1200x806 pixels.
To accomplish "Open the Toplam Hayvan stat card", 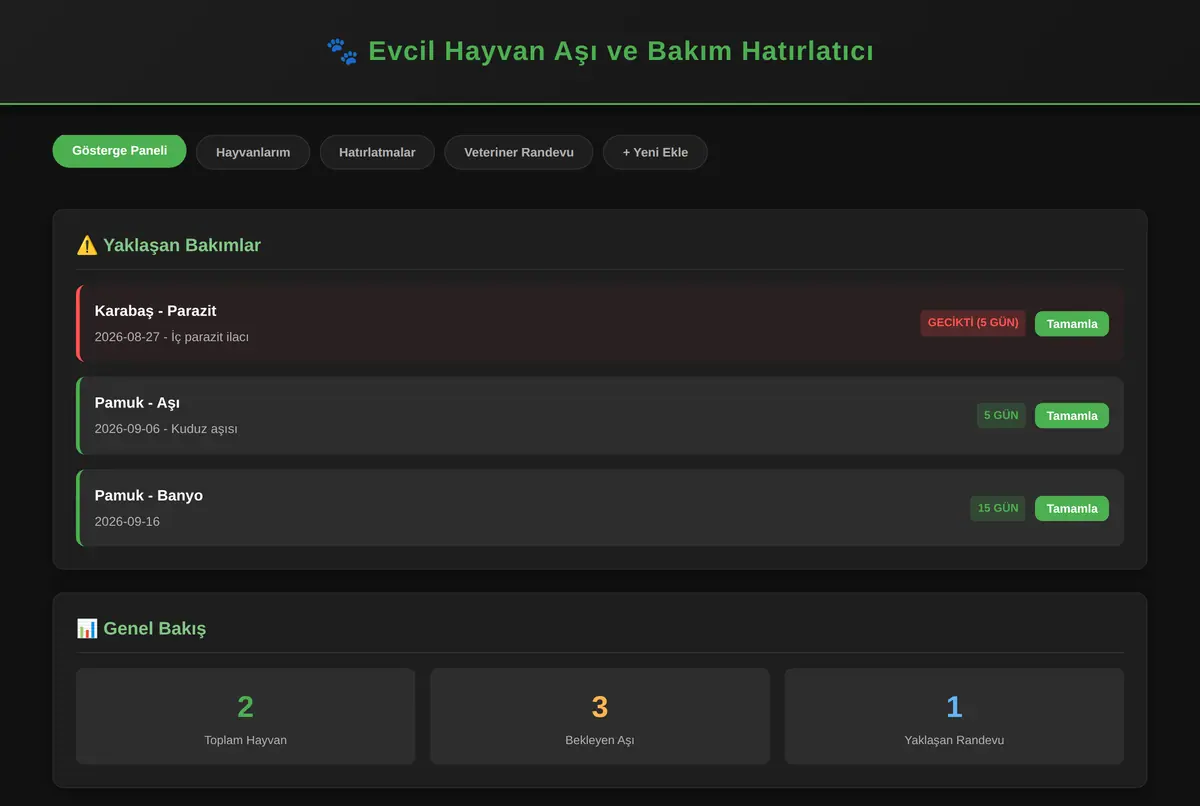I will coord(246,716).
